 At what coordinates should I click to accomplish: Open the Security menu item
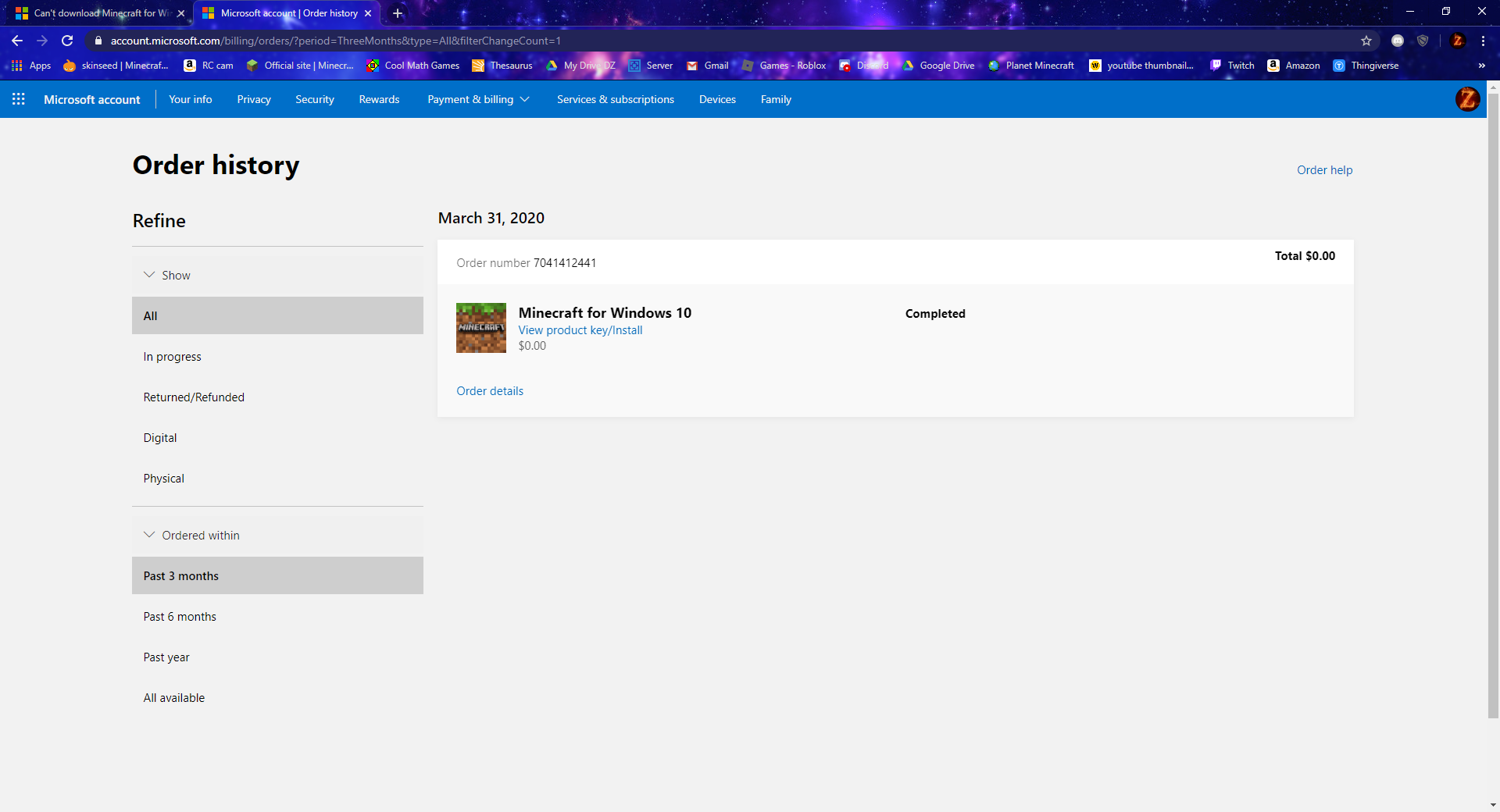point(315,99)
